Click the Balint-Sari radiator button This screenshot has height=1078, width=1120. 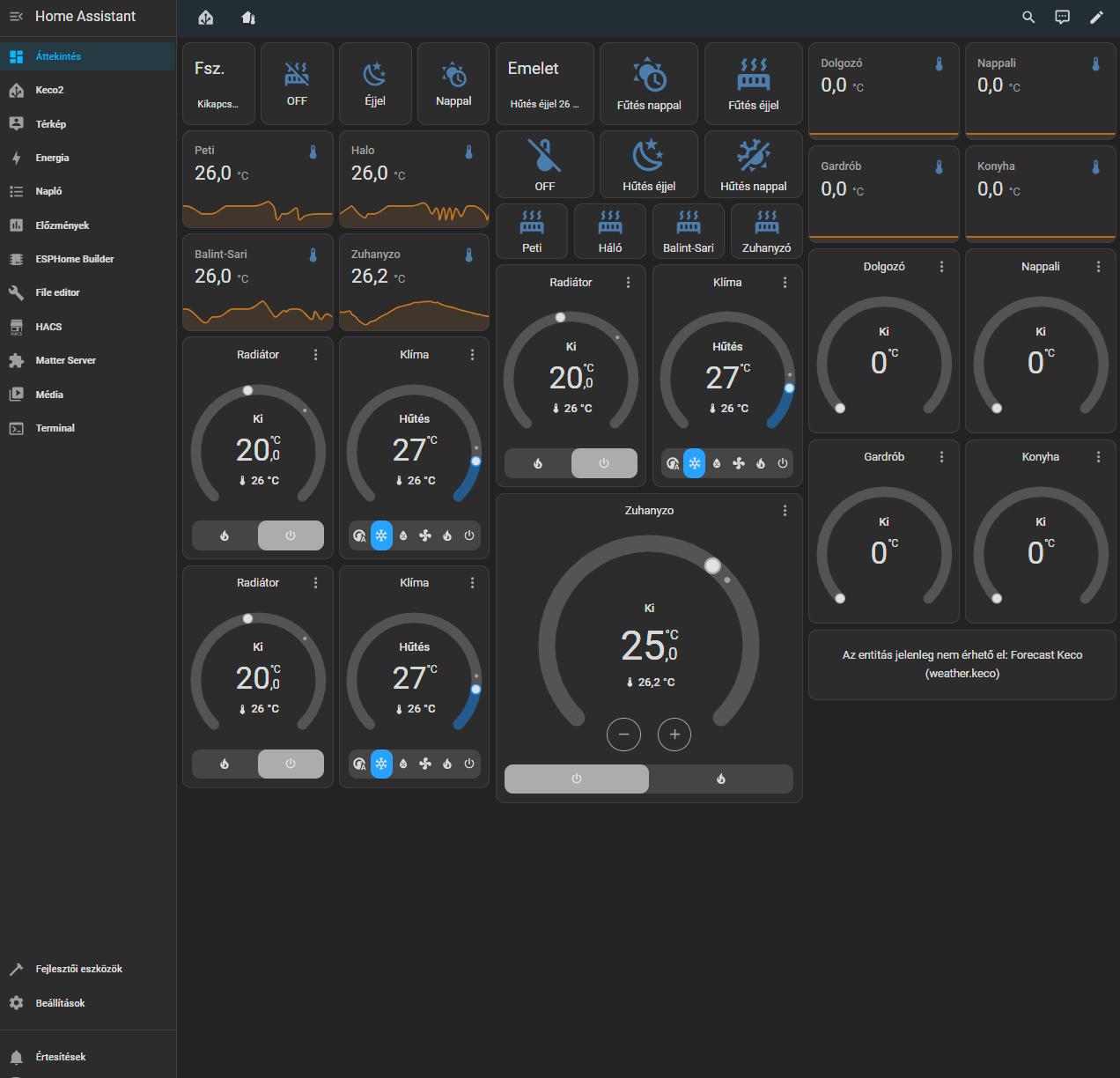click(689, 232)
